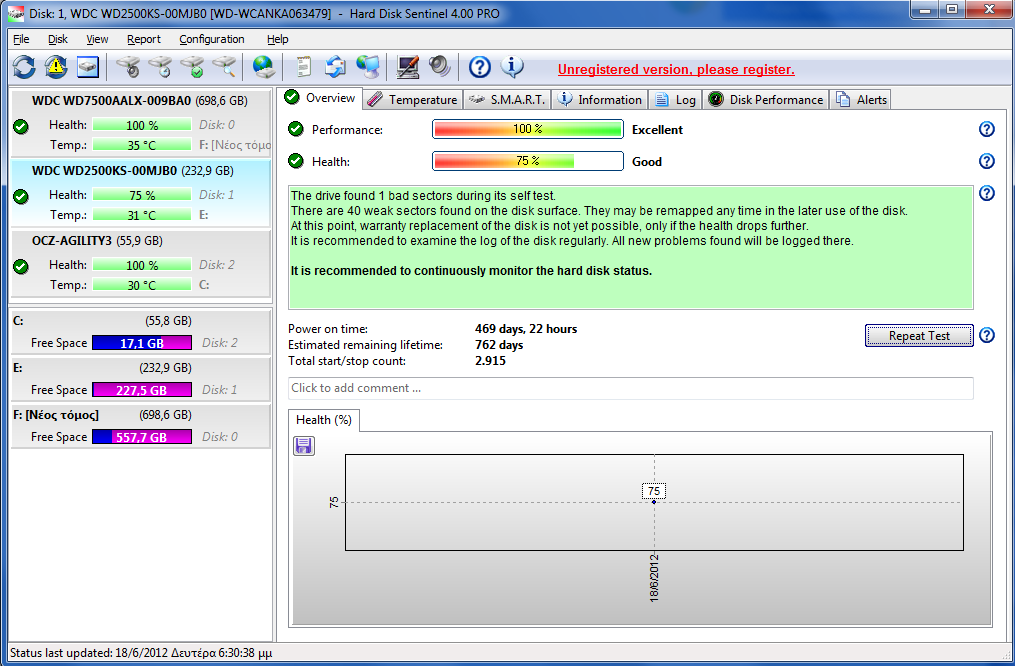
Task: Select the C: partition entry
Action: 140,332
